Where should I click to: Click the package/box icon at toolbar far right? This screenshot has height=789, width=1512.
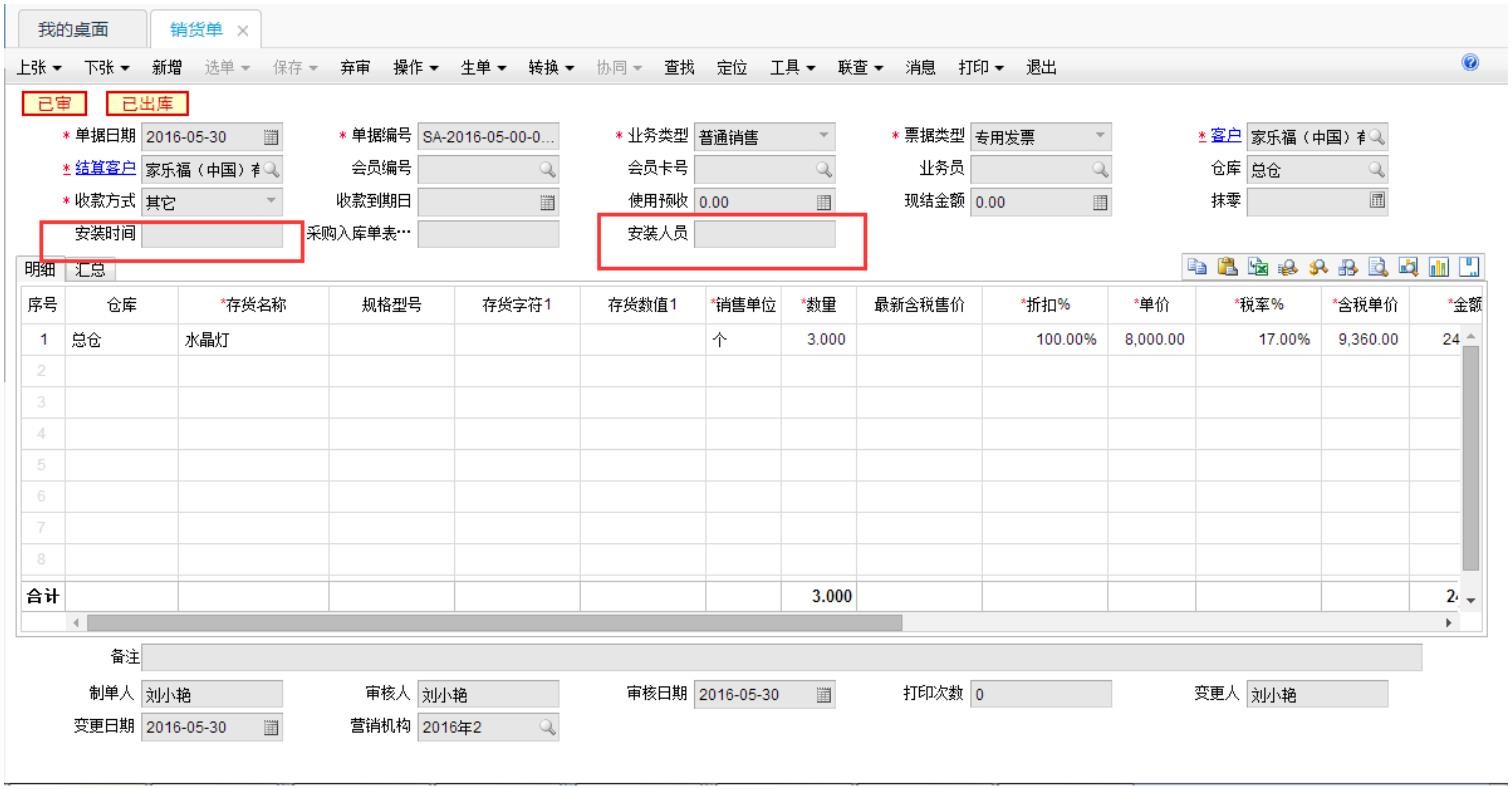click(1469, 267)
